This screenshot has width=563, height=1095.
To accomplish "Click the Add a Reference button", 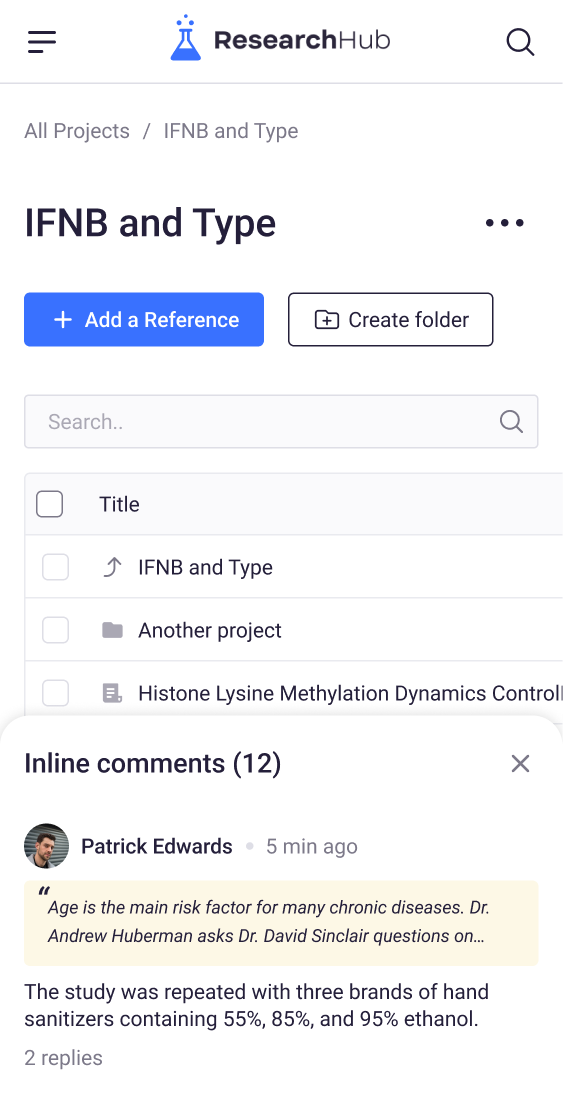I will point(144,319).
